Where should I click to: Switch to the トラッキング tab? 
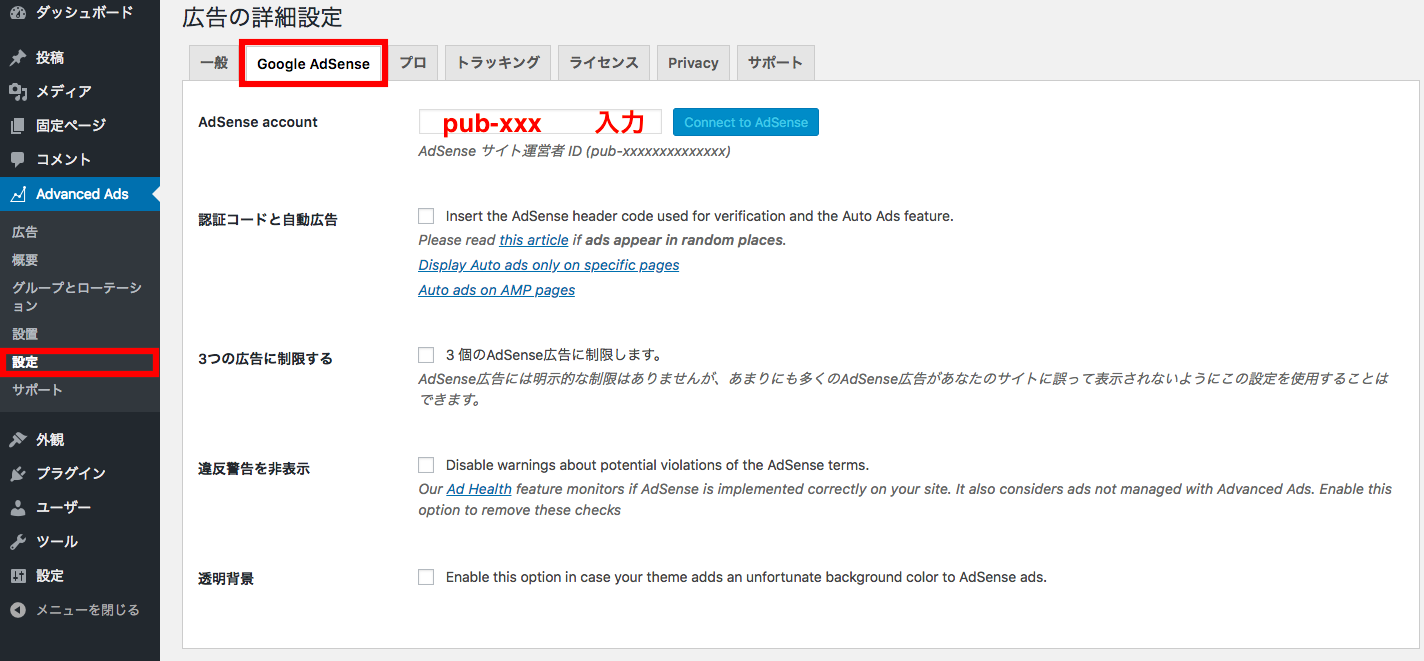pyautogui.click(x=498, y=62)
